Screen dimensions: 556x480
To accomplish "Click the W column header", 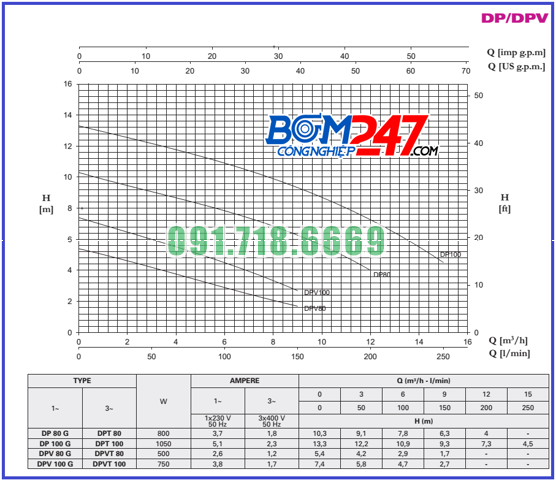I will click(163, 401).
